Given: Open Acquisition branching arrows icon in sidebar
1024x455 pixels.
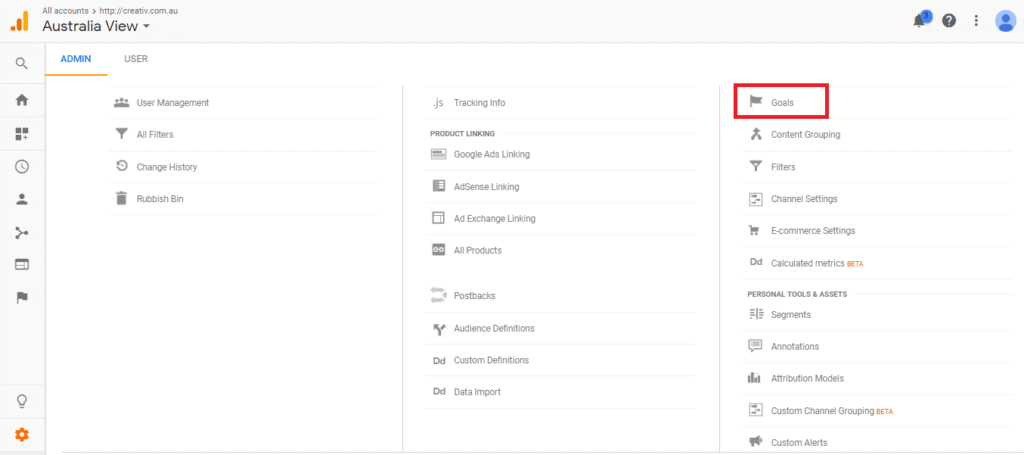Looking at the screenshot, I should pos(22,232).
